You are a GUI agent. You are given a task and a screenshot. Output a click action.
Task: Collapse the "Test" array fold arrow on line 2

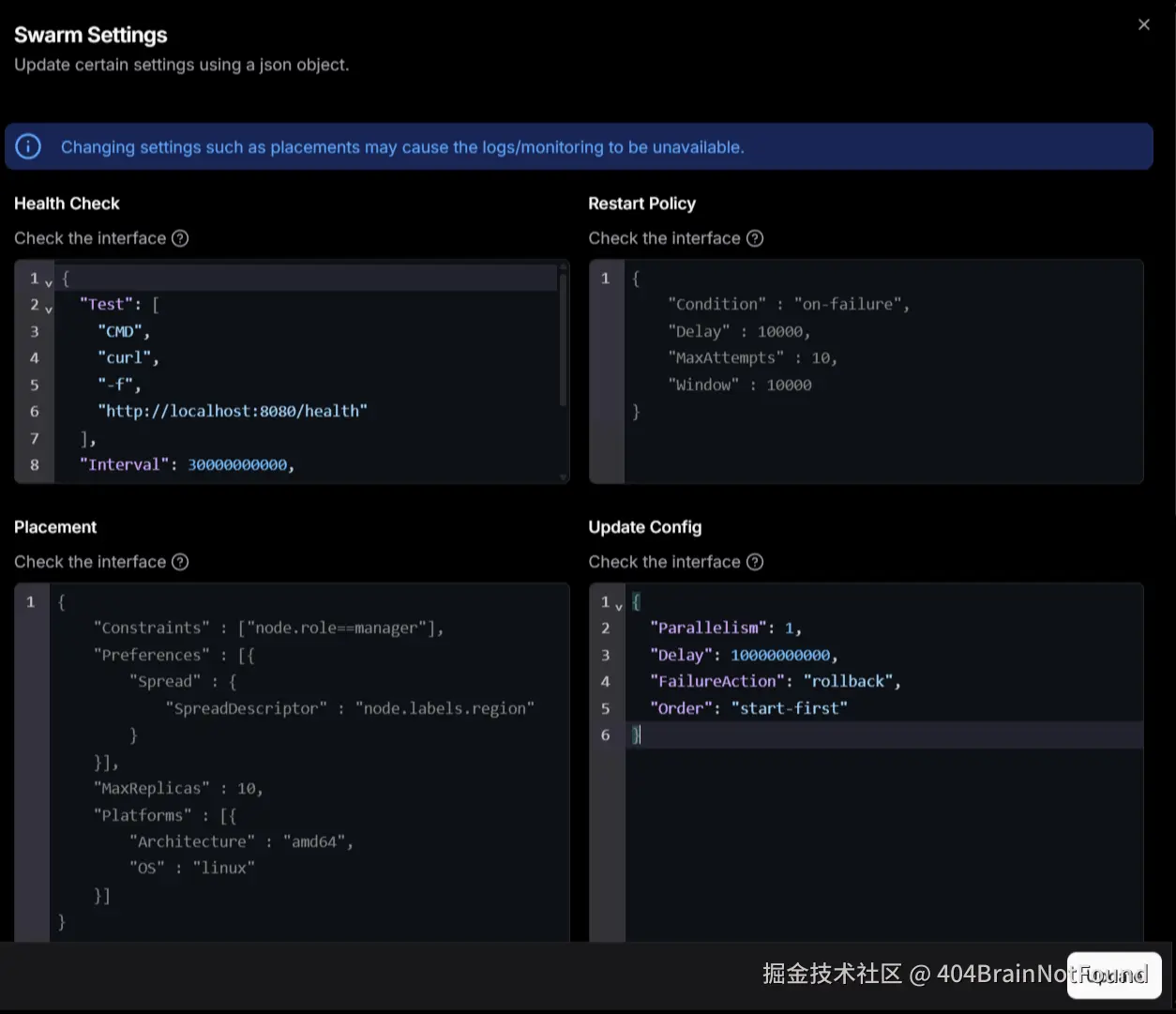49,308
